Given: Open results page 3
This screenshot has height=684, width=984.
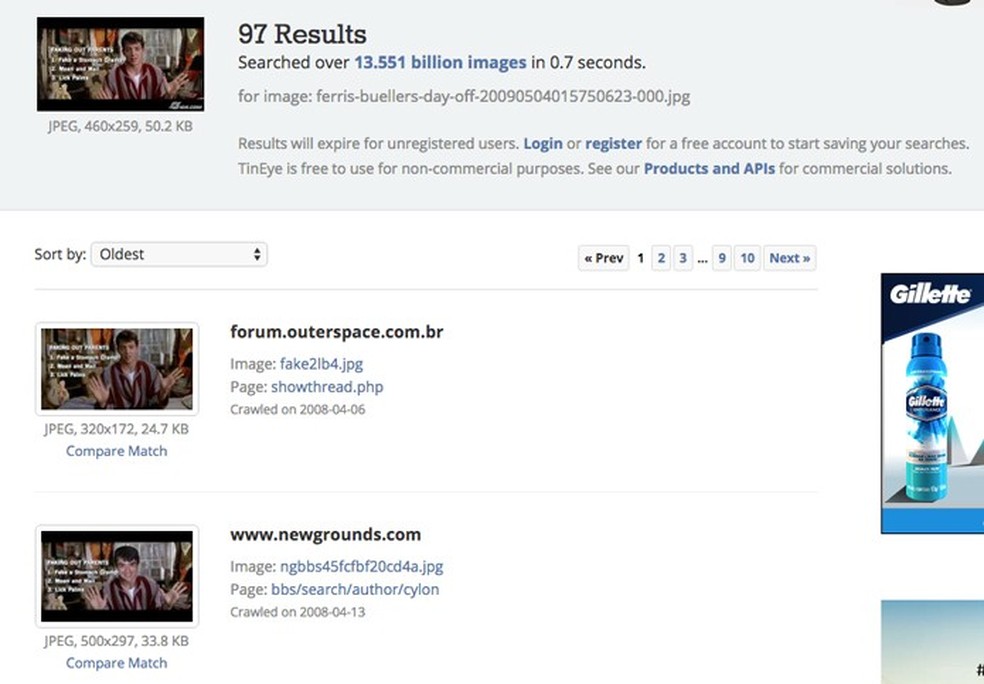Looking at the screenshot, I should (x=683, y=258).
